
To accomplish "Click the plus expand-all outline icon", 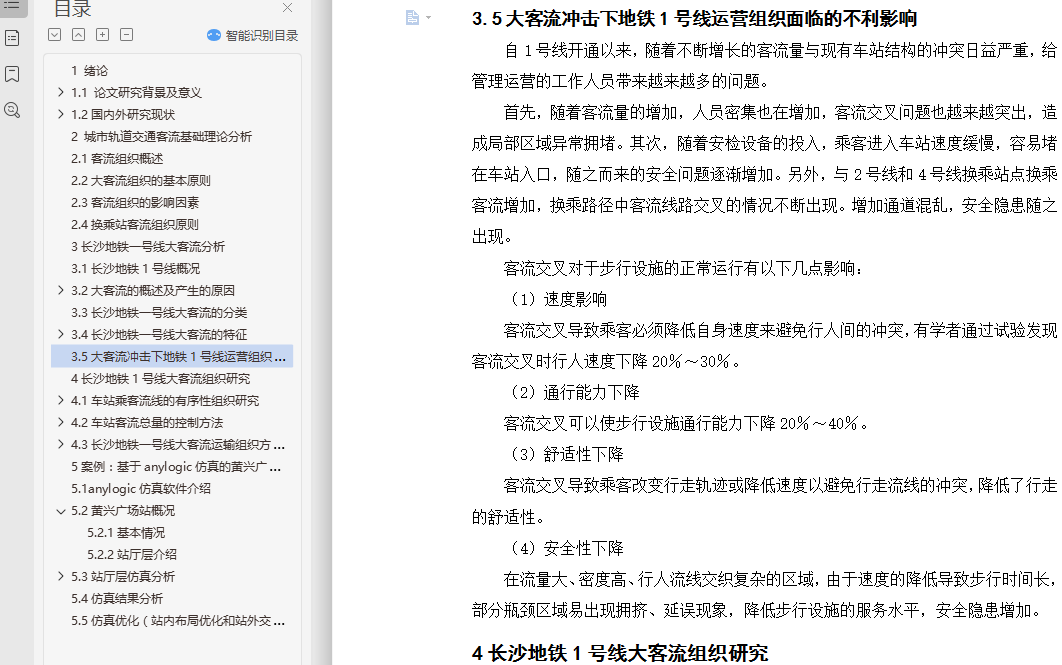I will point(102,35).
